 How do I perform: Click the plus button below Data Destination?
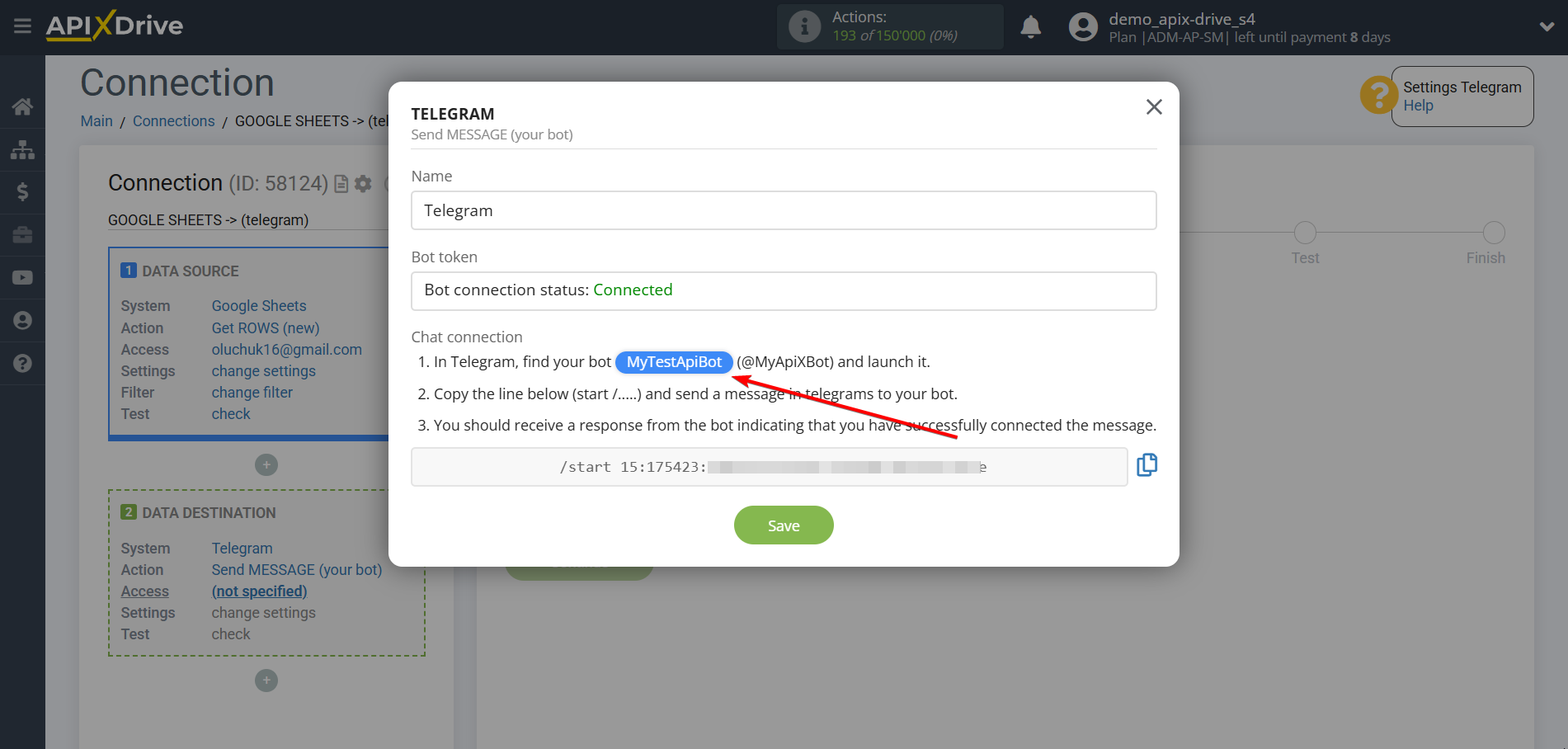266,681
